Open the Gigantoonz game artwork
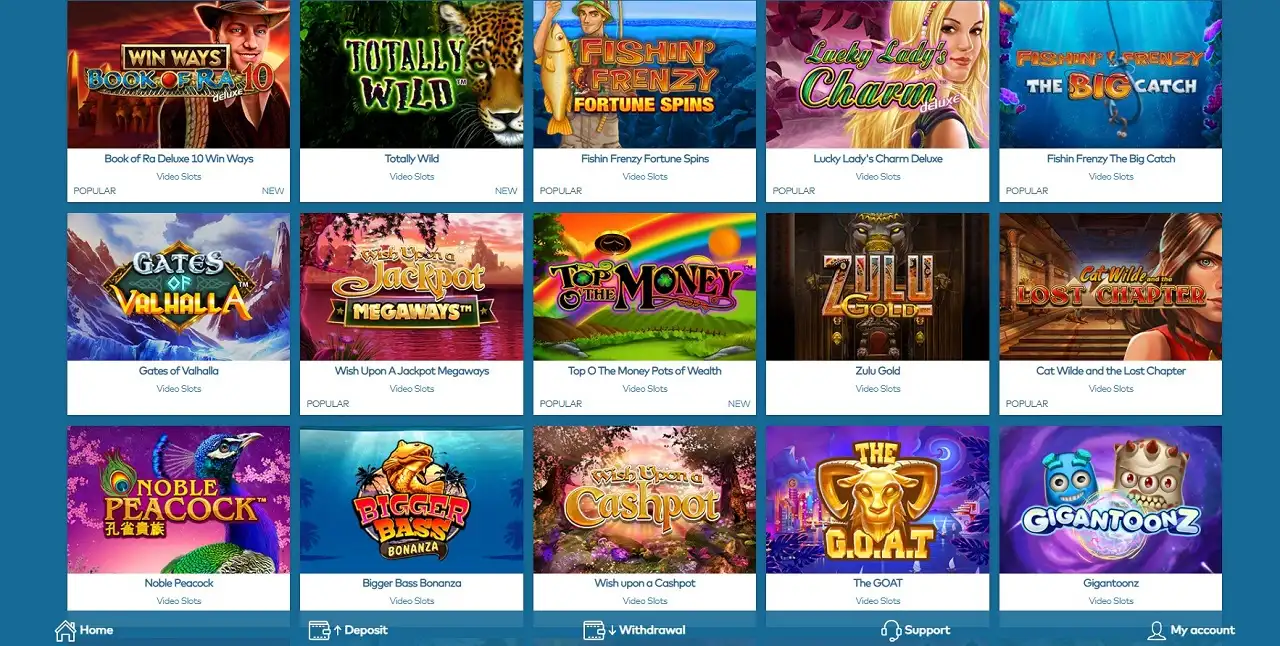Viewport: 1280px width, 646px height. point(1110,500)
